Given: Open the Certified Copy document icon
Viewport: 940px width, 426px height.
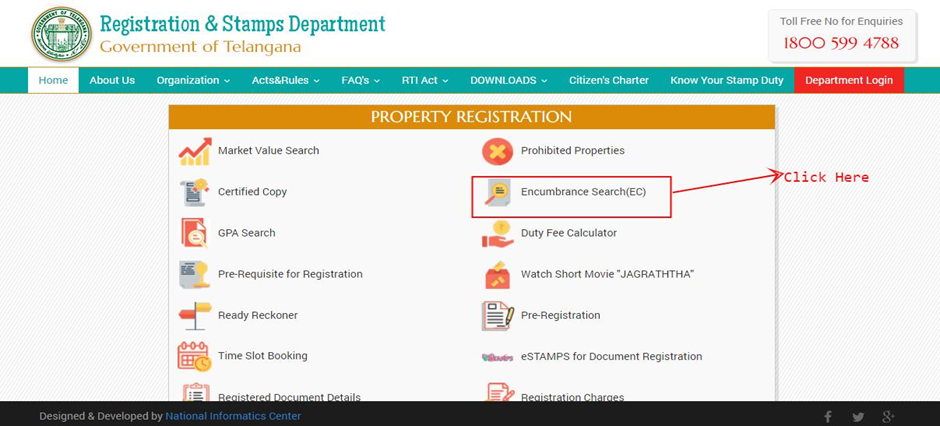Looking at the screenshot, I should 194,192.
